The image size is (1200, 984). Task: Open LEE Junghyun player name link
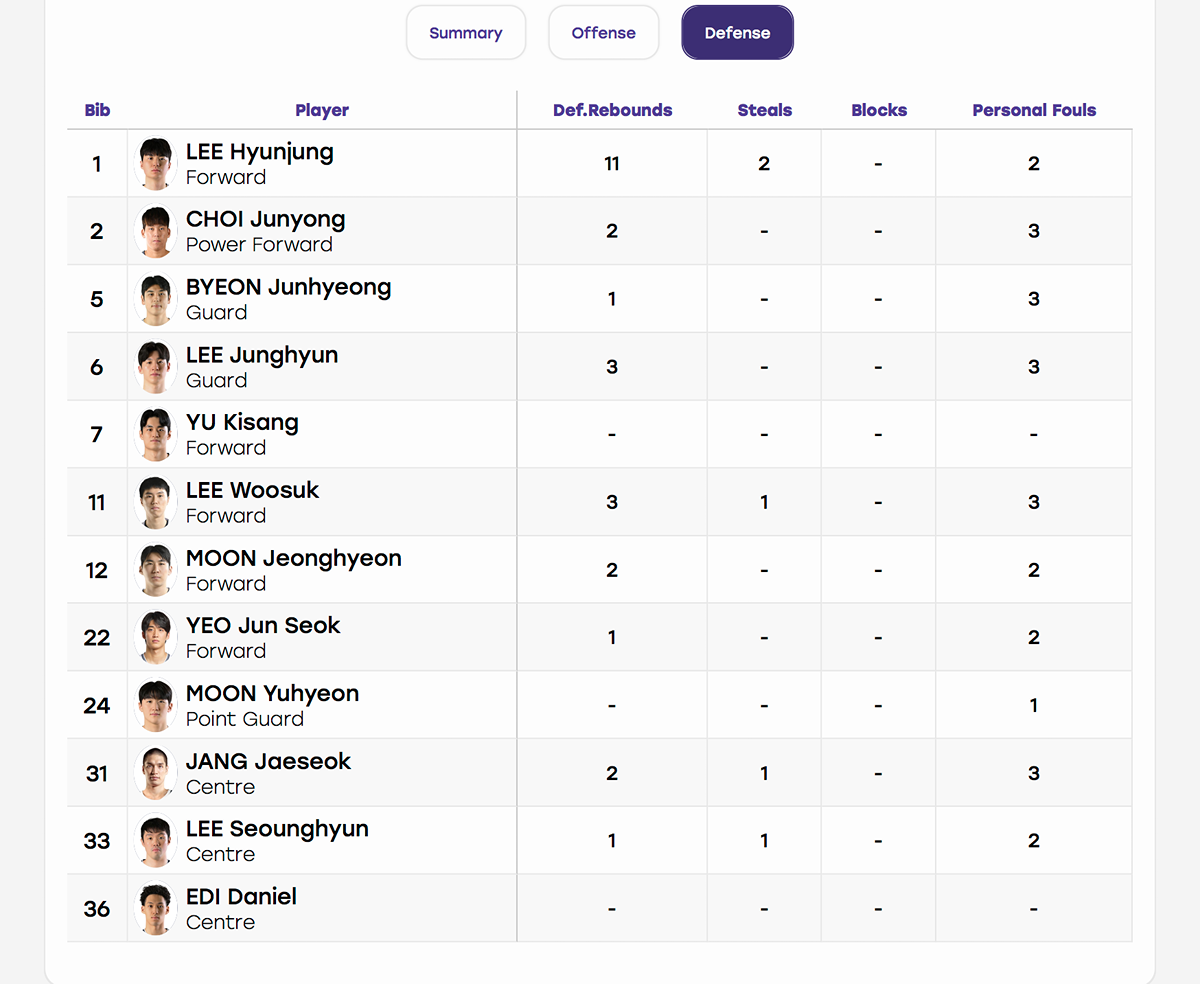pyautogui.click(x=262, y=355)
